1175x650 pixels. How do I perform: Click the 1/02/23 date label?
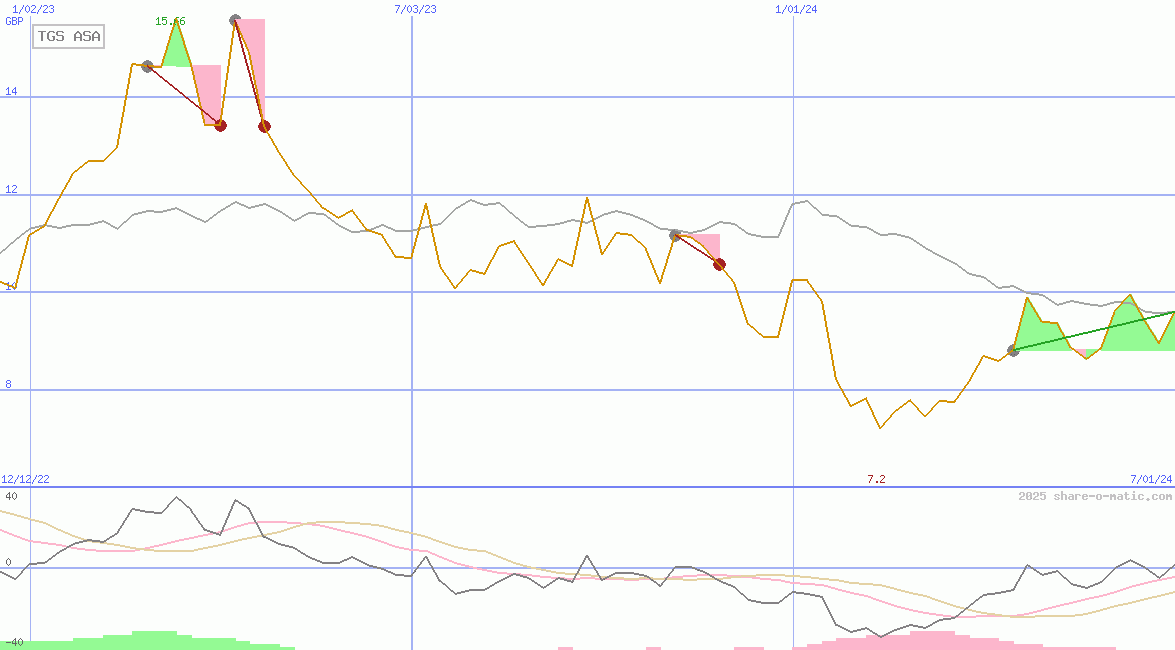(x=33, y=9)
